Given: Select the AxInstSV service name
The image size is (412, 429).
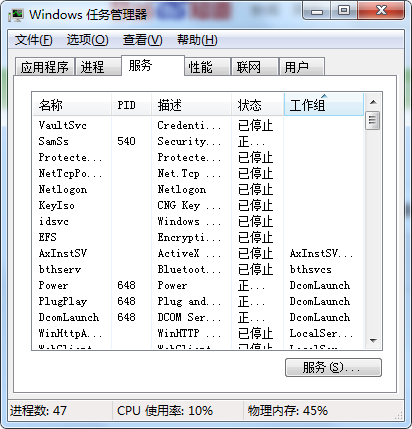Looking at the screenshot, I should click(x=63, y=253).
